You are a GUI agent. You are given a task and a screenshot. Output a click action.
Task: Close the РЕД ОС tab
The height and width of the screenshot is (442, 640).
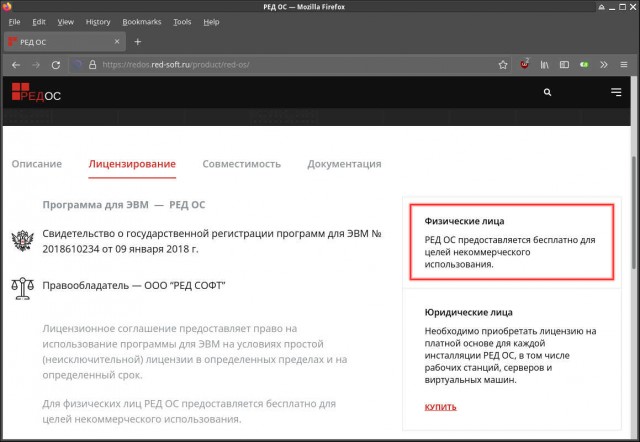pyautogui.click(x=117, y=41)
